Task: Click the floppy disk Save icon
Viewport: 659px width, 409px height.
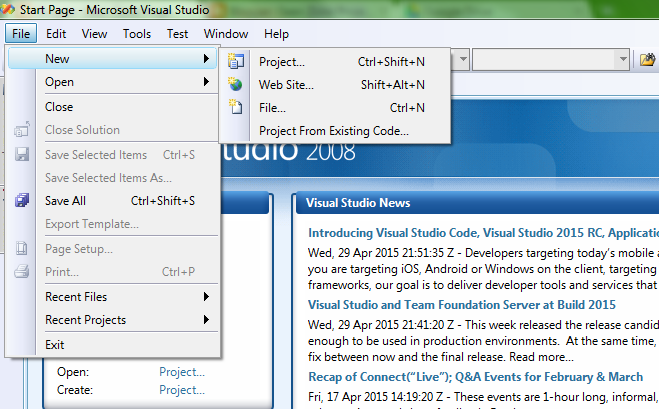Action: pyautogui.click(x=22, y=154)
